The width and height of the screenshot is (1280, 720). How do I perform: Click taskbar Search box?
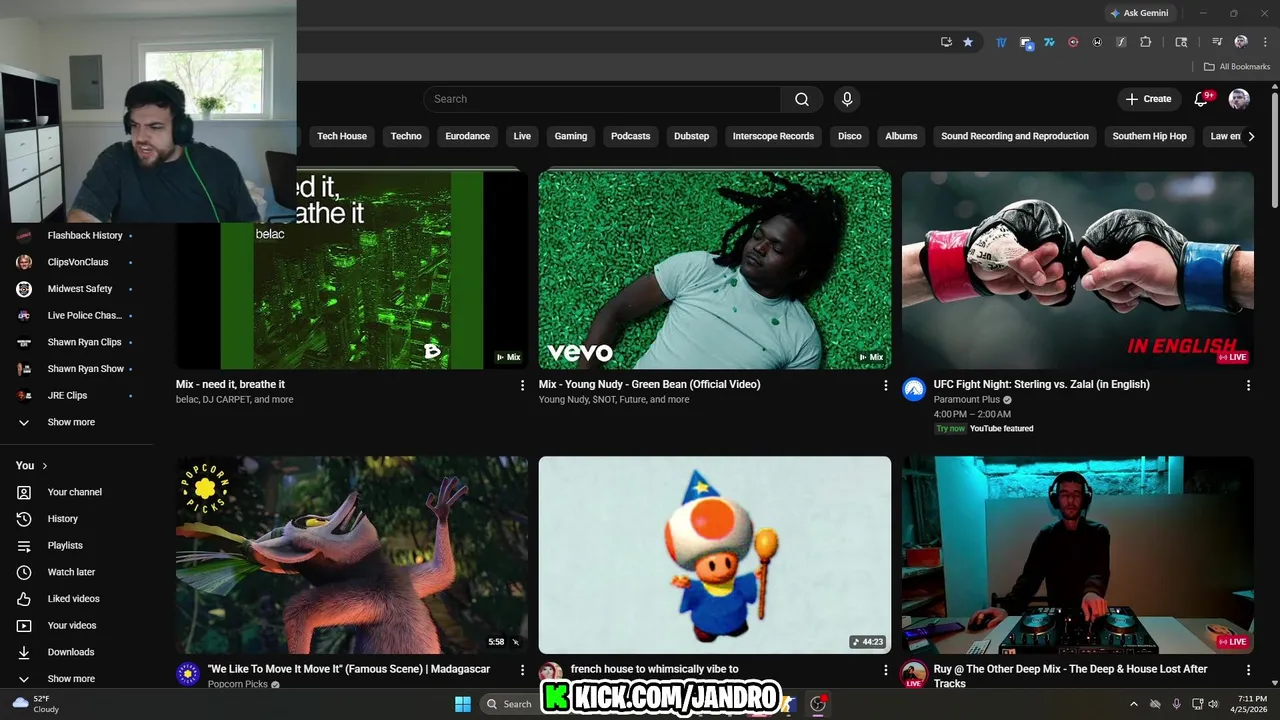pos(509,704)
